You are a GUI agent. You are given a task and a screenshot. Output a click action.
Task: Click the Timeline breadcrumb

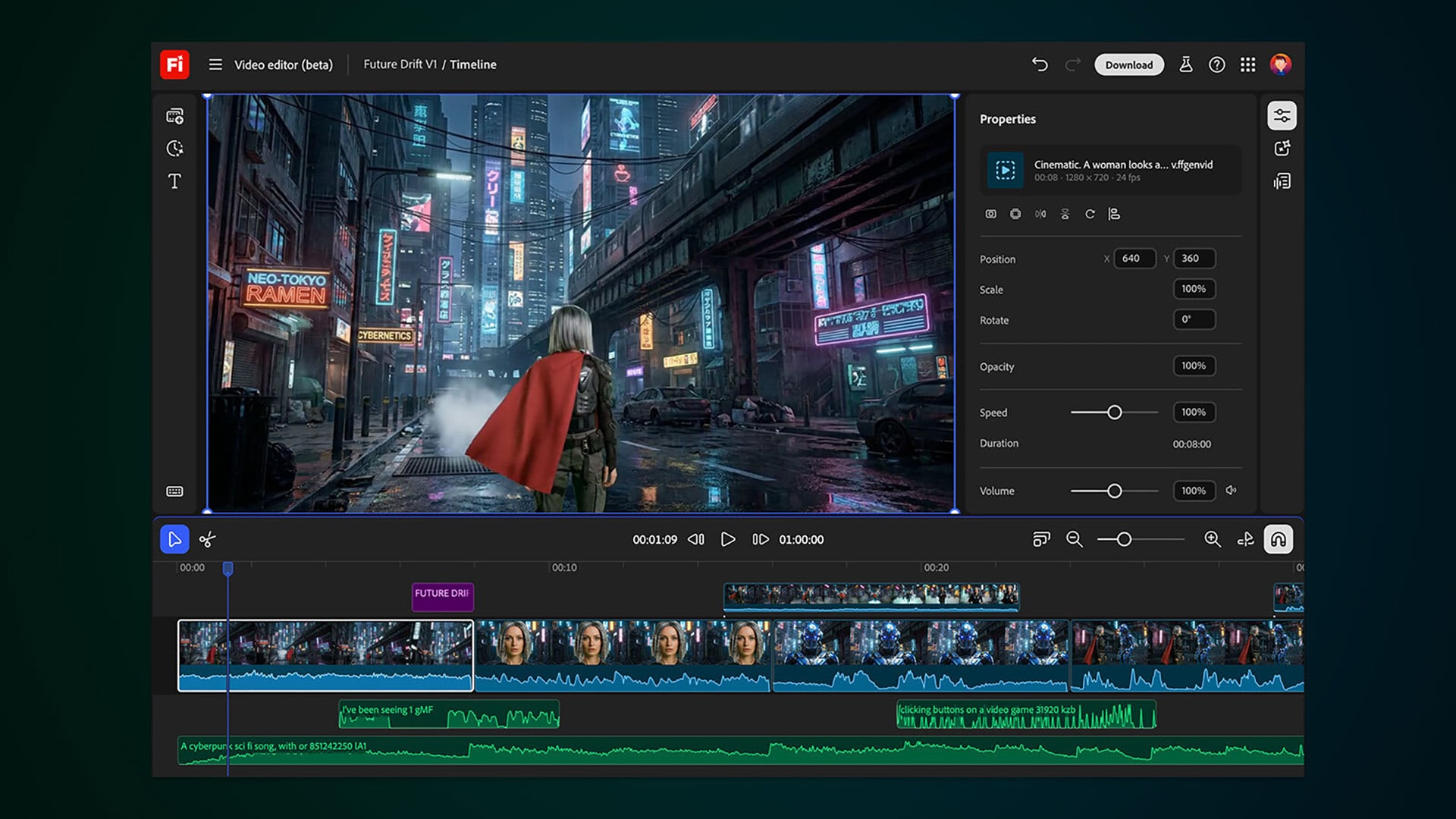click(x=473, y=64)
